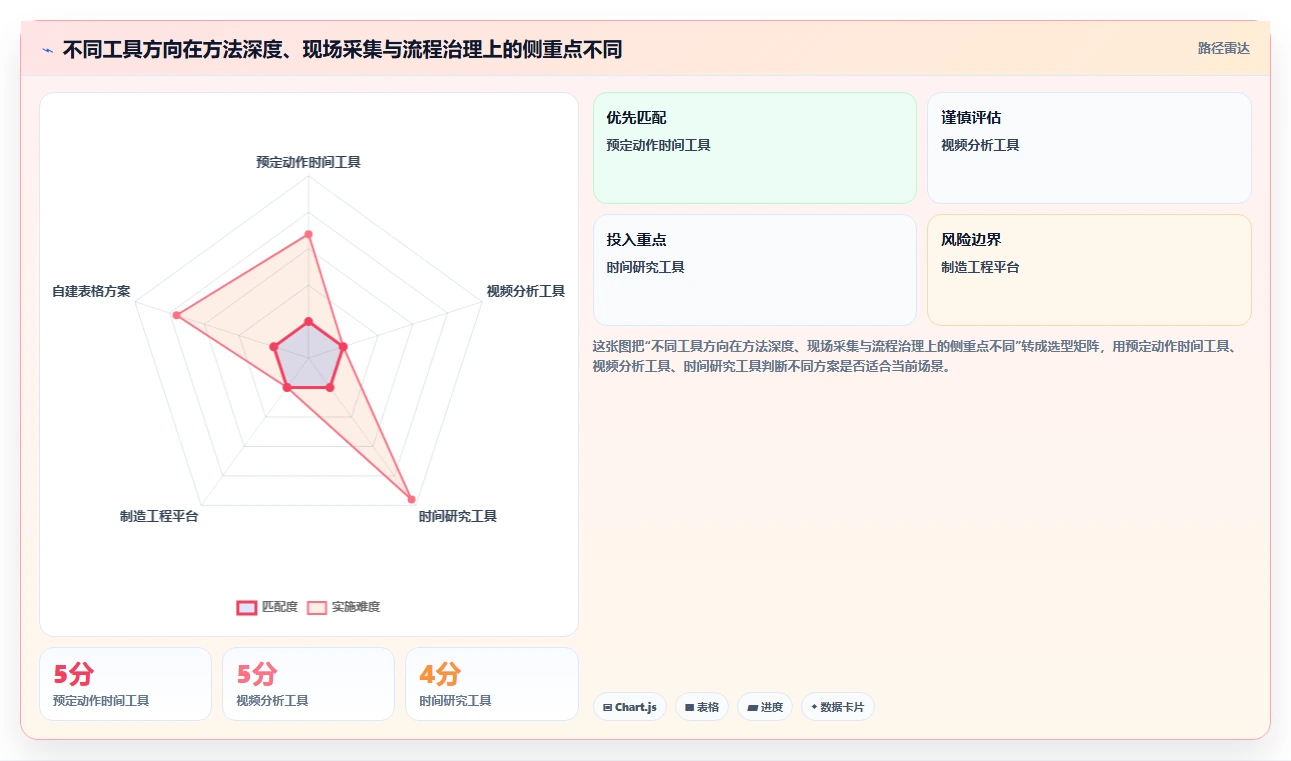Image resolution: width=1291 pixels, height=761 pixels.
Task: Click radar axis label 预定动作时间工具
Action: pyautogui.click(x=308, y=161)
